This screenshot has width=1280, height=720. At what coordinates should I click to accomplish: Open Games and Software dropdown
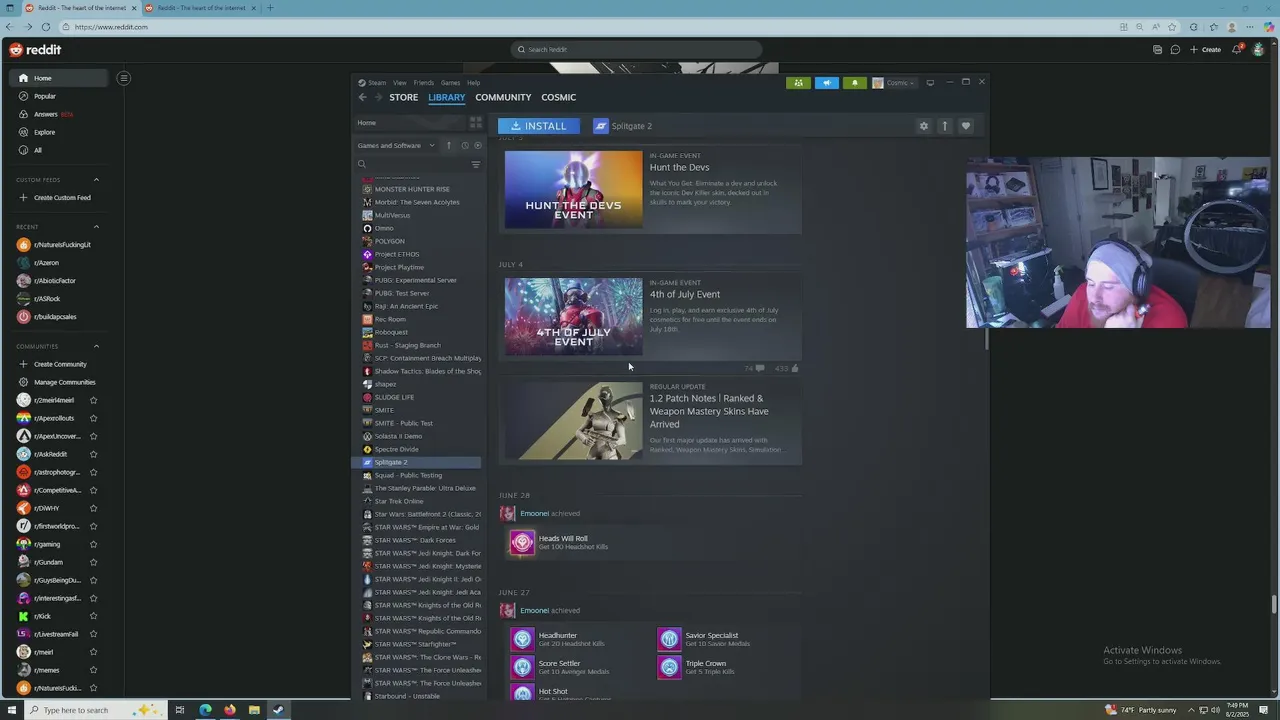[x=396, y=146]
